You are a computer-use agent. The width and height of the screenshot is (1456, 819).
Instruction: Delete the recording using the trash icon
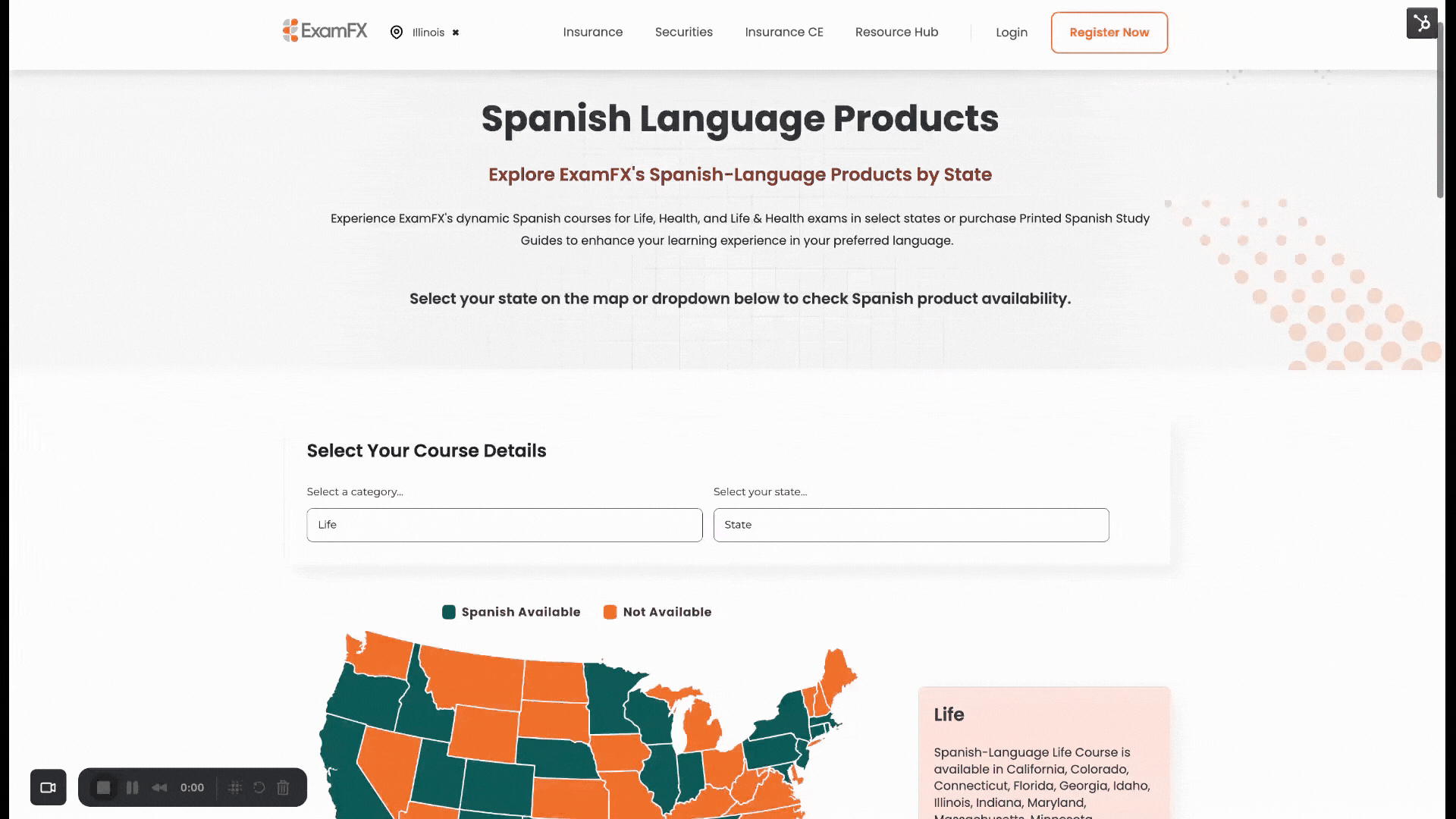click(283, 787)
